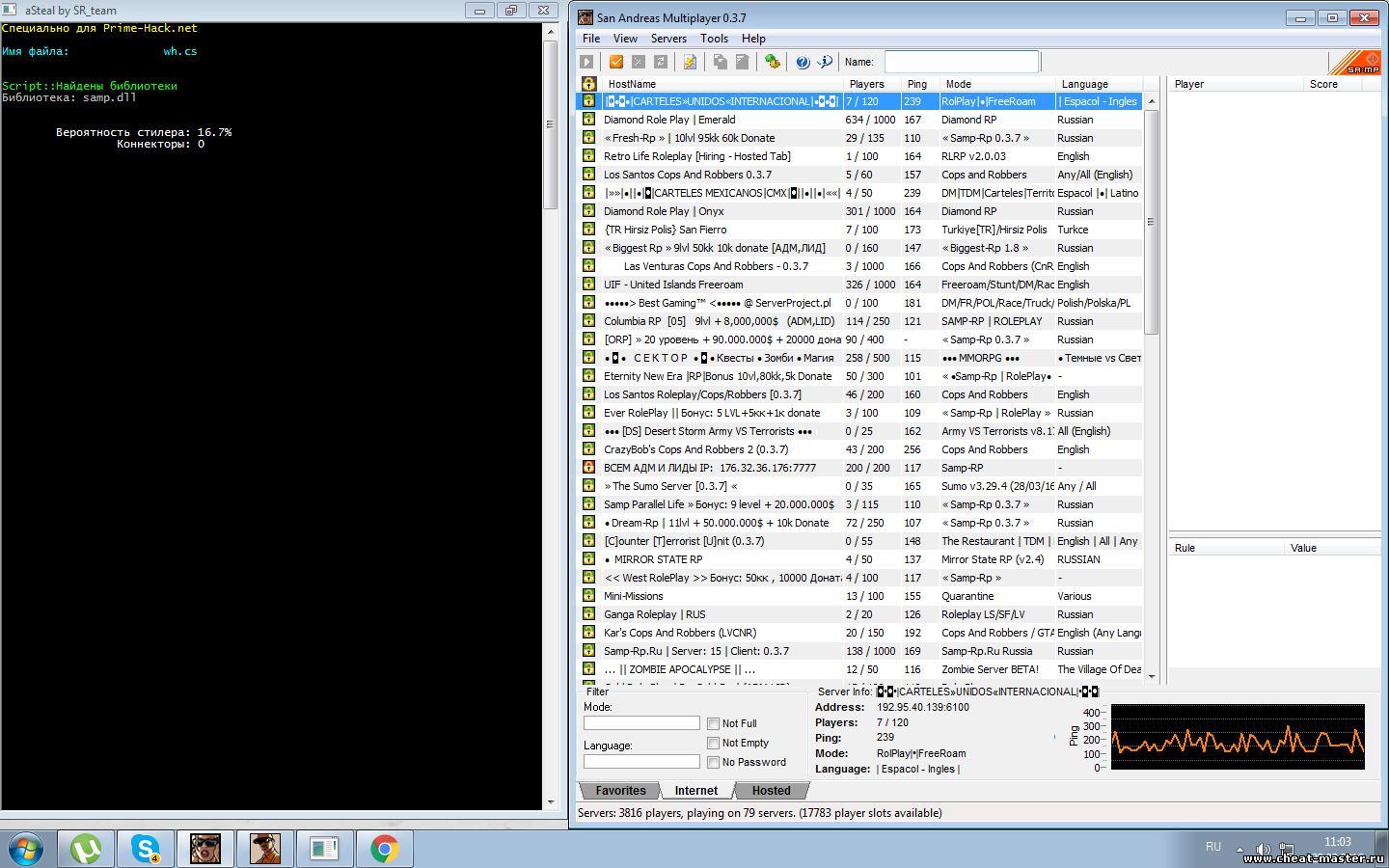Viewport: 1389px width, 868px height.
Task: Click the Server Properties toolbar icon
Action: pos(742,62)
